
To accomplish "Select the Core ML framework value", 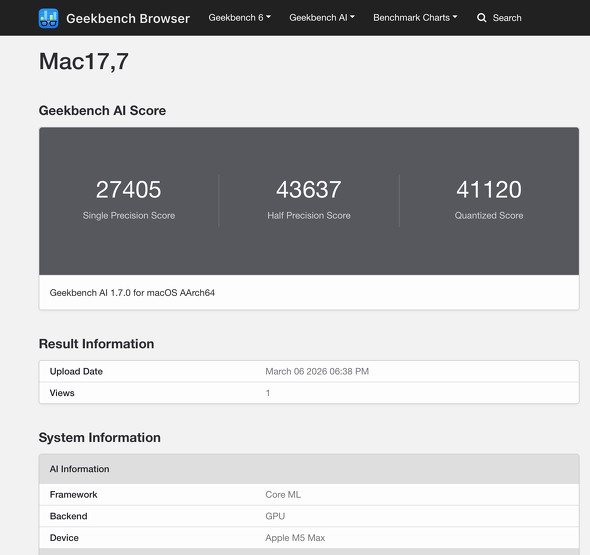I will pos(283,494).
